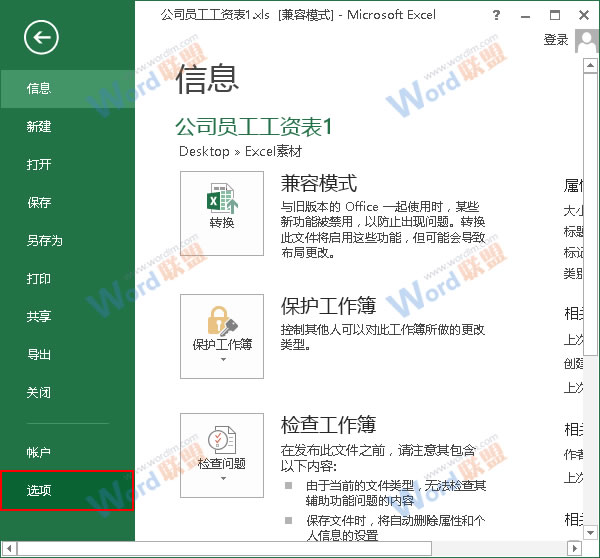This screenshot has width=600, height=558.
Task: Select the 信息 (Info) menu item
Action: point(67,89)
